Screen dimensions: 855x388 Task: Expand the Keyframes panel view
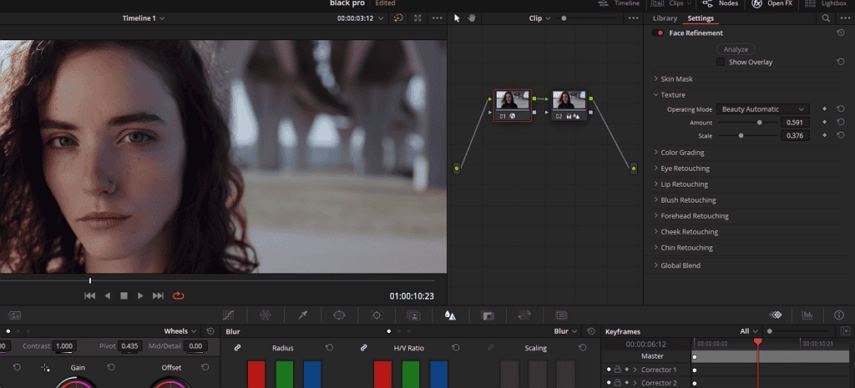pyautogui.click(x=845, y=331)
